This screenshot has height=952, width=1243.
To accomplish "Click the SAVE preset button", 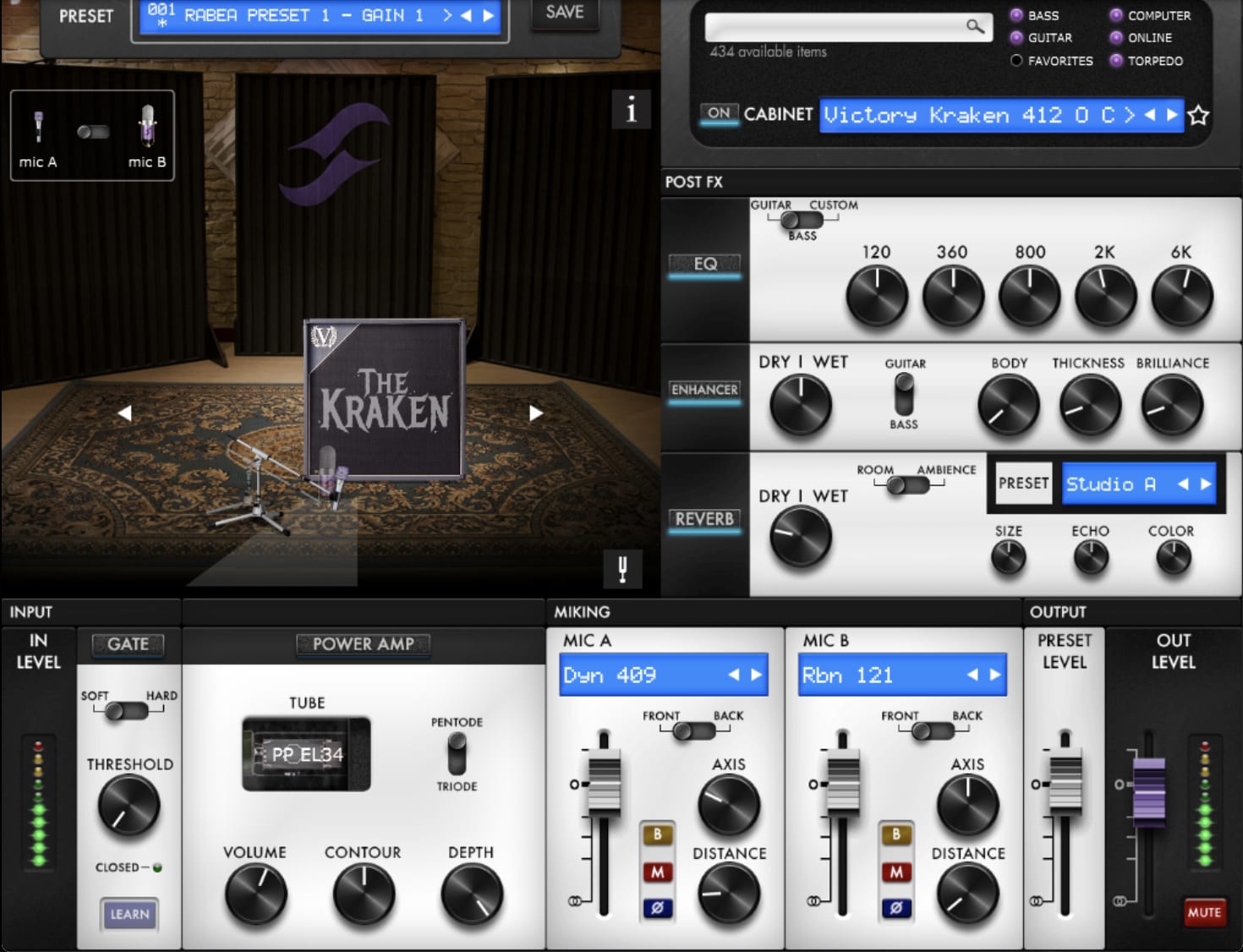I will pos(565,13).
